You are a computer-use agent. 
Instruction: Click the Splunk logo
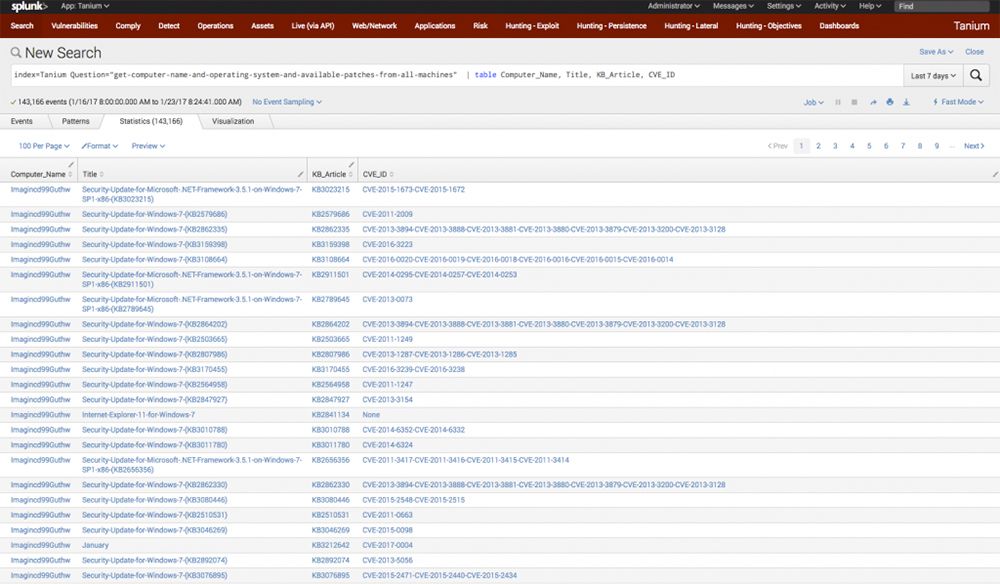(29, 6)
